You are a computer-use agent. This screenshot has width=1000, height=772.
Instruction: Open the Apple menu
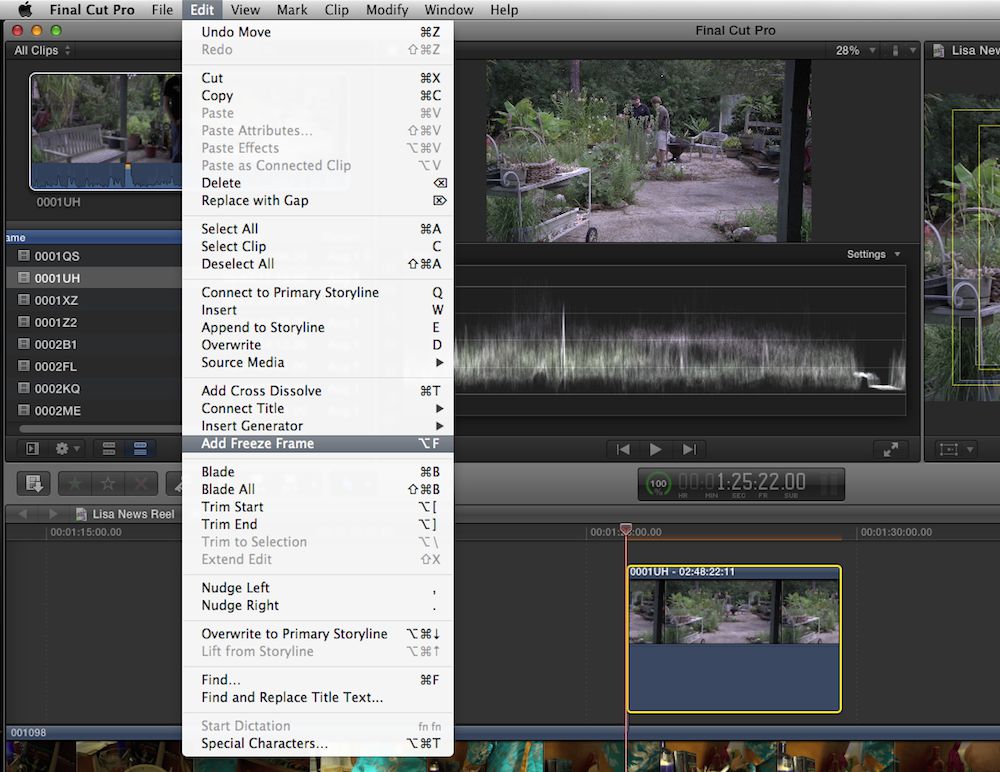coord(25,10)
